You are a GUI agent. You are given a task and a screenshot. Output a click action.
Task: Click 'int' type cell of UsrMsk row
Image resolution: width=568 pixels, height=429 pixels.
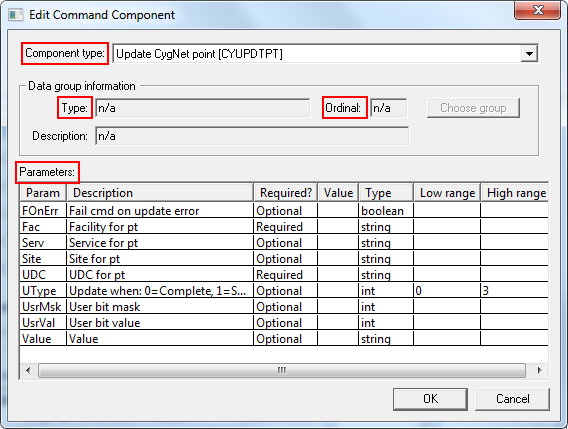click(x=386, y=307)
